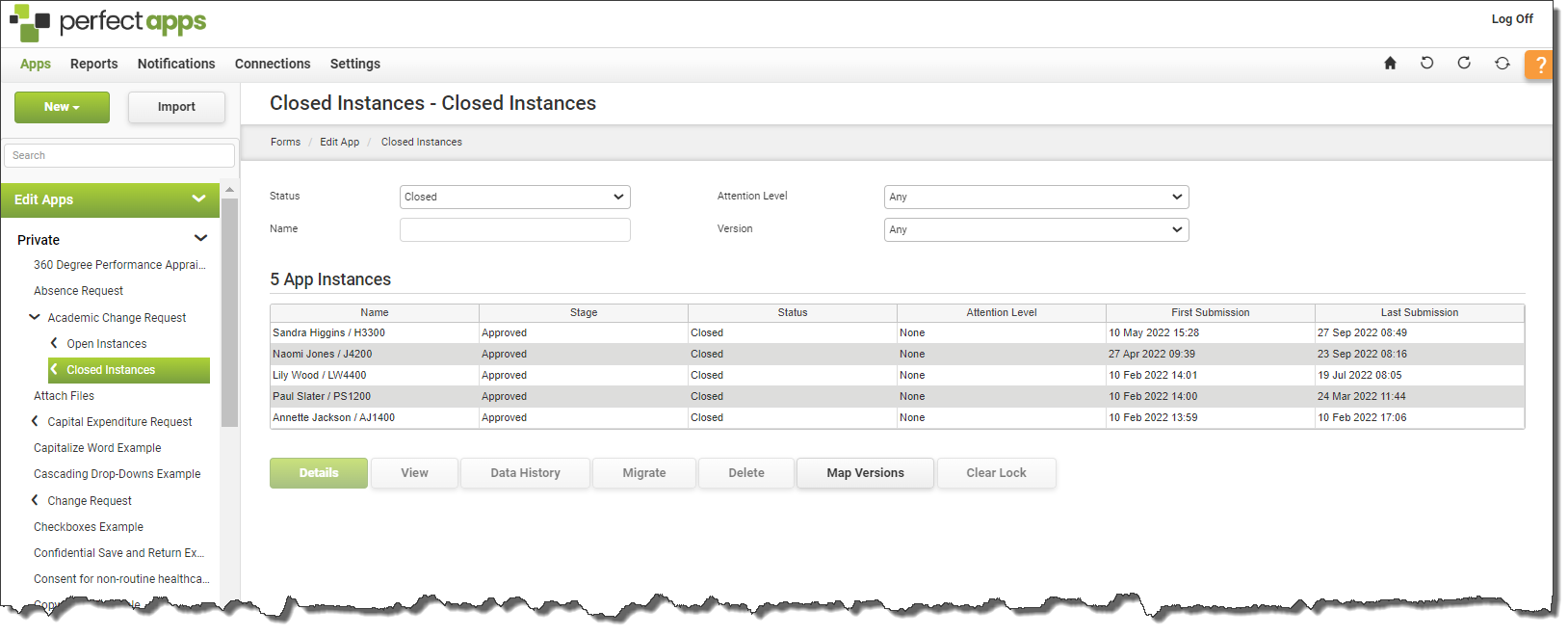Open the Apps menu
Viewport: 1568px width, 636px height.
[36, 64]
